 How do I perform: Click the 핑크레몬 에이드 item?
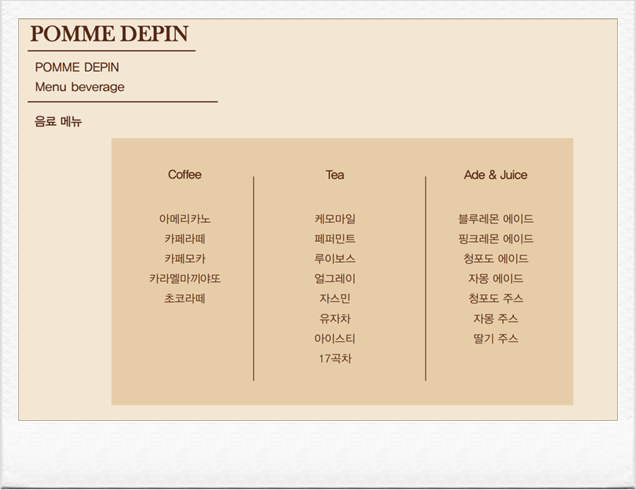pyautogui.click(x=496, y=239)
